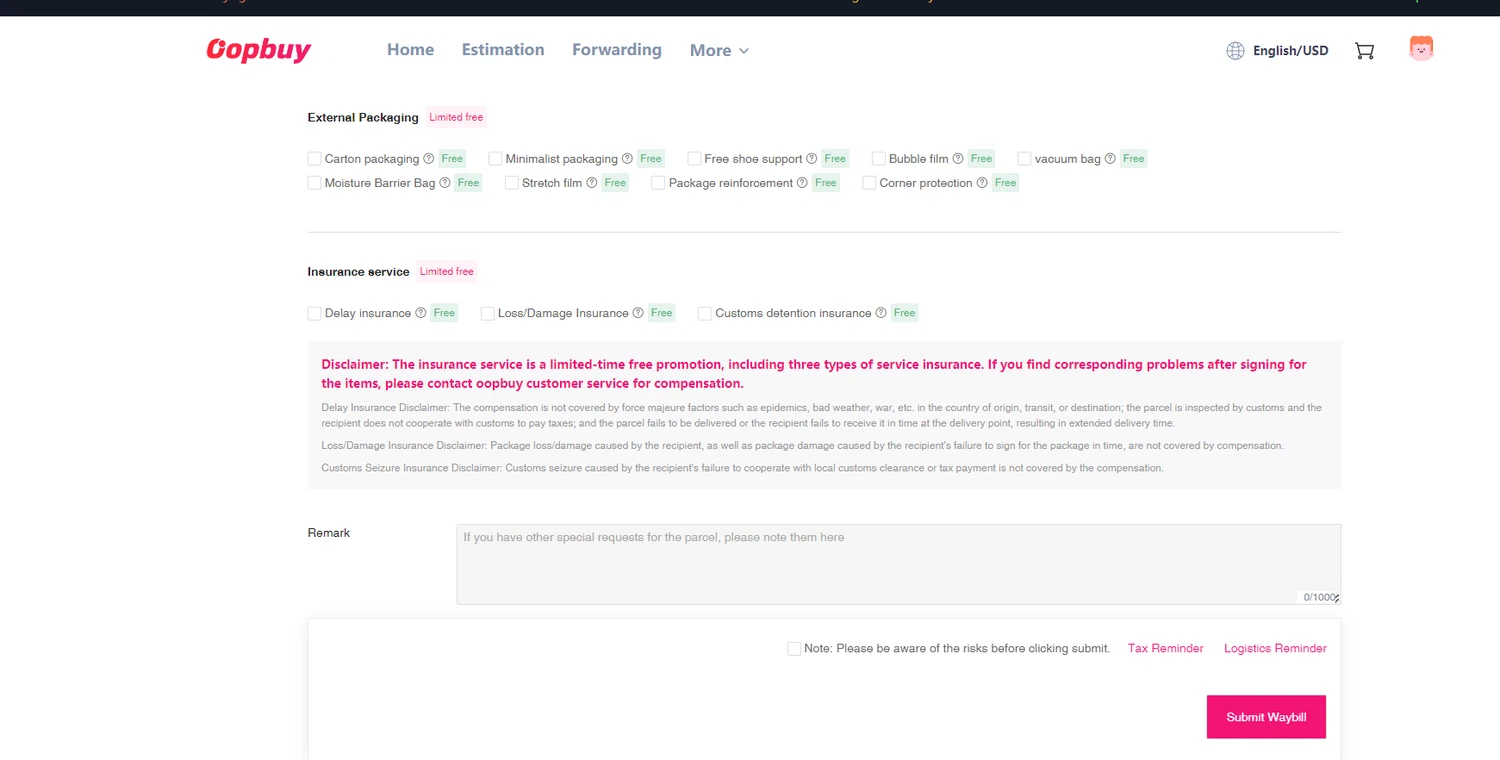Click the globe language icon
The image size is (1500, 760).
pyautogui.click(x=1235, y=51)
